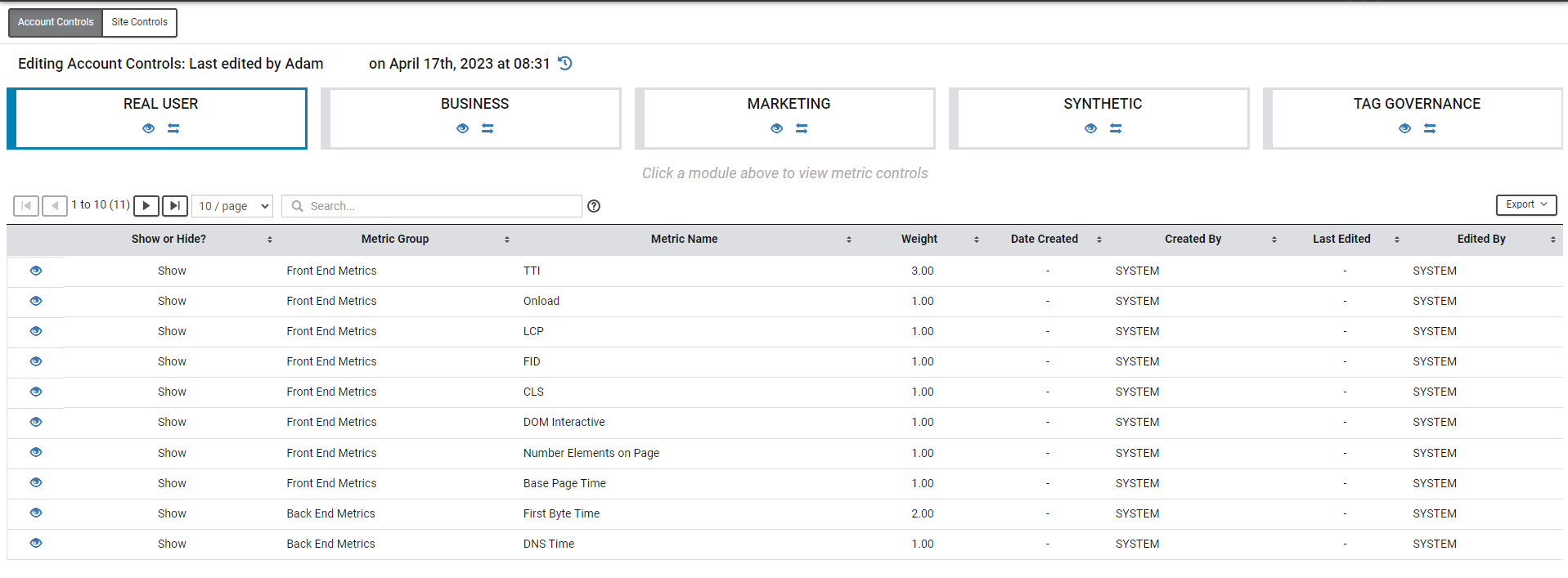
Task: Sort by Created By column arrows
Action: click(x=1274, y=240)
